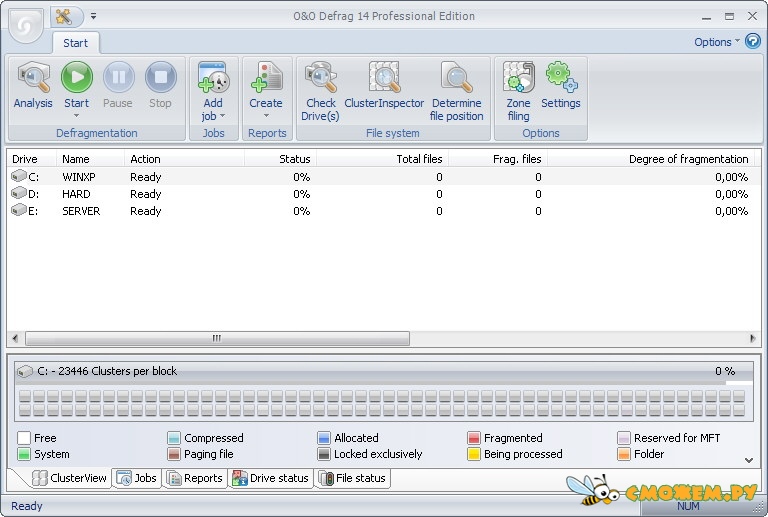
Task: Select the SERVER drive row
Action: coord(384,211)
